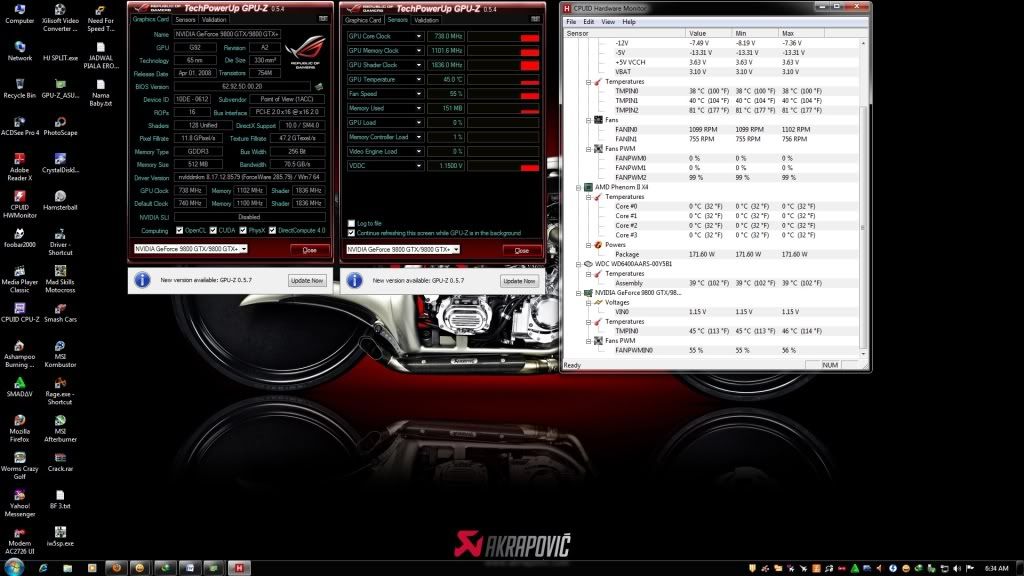Open the graphics card selector in the GPU-Z Graphics Card window
The width and height of the screenshot is (1024, 576).
pos(191,249)
